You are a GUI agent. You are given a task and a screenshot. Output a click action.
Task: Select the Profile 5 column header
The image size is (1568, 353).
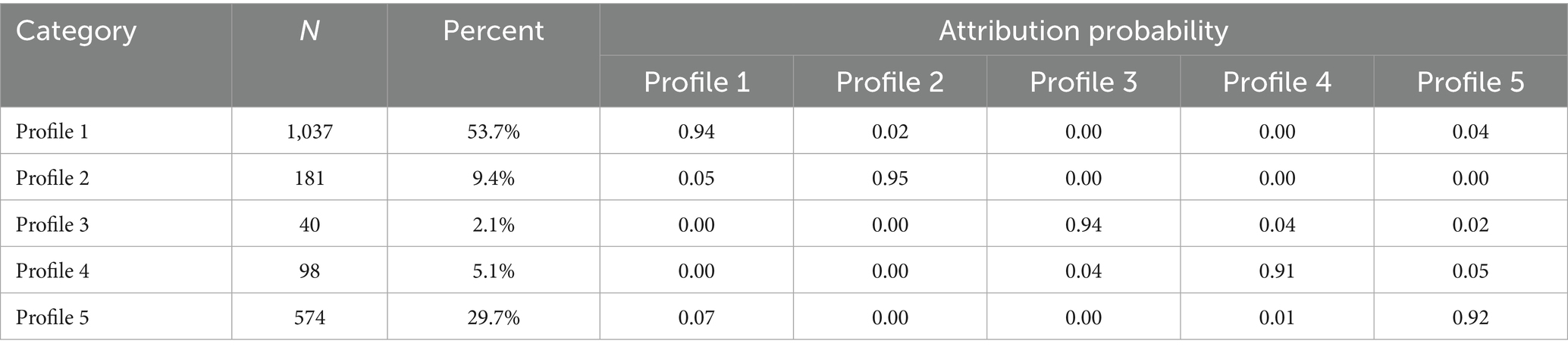1469,83
